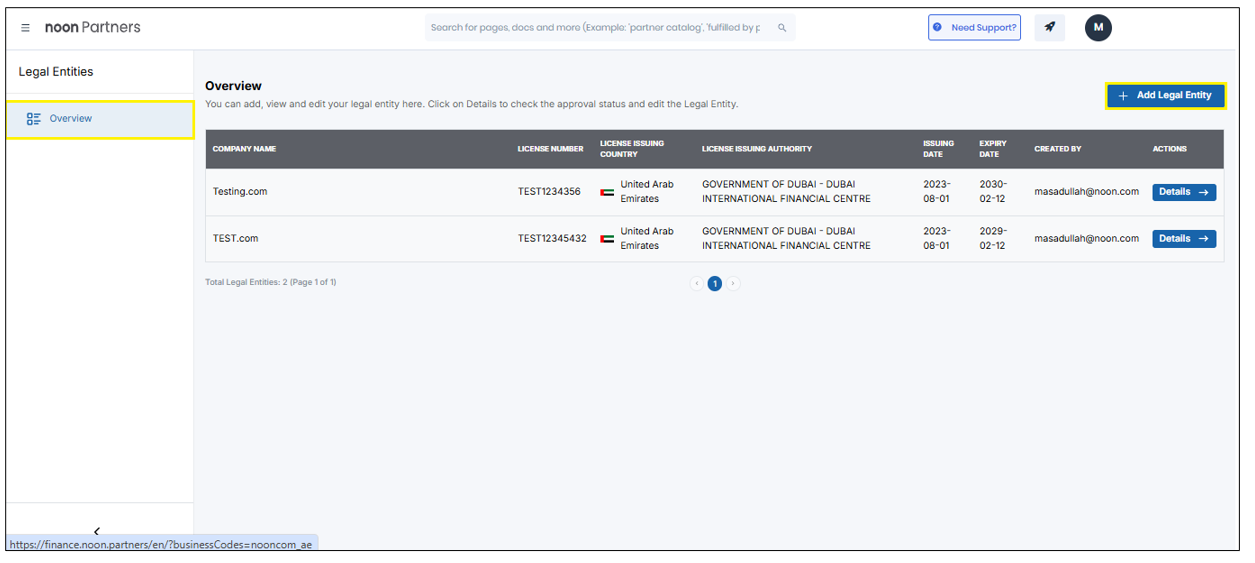Click the noon Partners logo
The width and height of the screenshot is (1255, 563).
(x=93, y=27)
